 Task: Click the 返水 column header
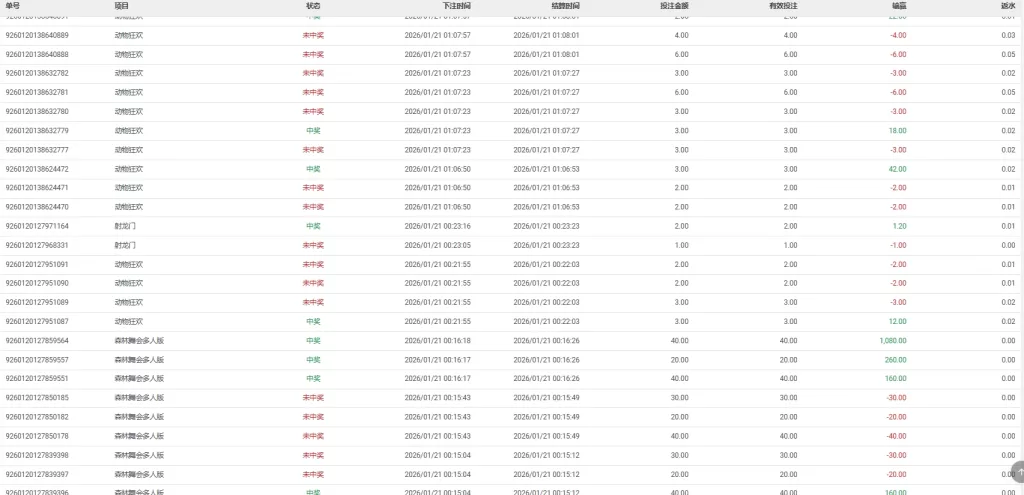click(1007, 6)
